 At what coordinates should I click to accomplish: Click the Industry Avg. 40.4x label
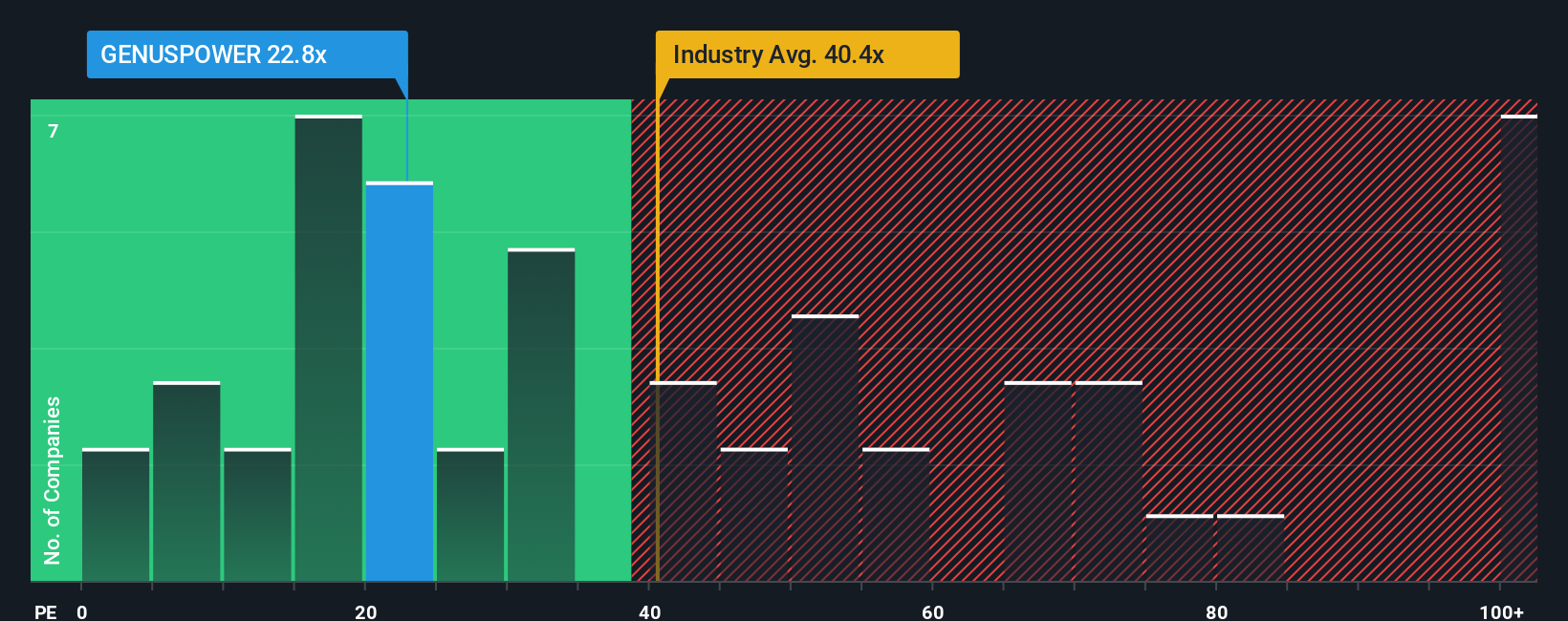tap(807, 54)
